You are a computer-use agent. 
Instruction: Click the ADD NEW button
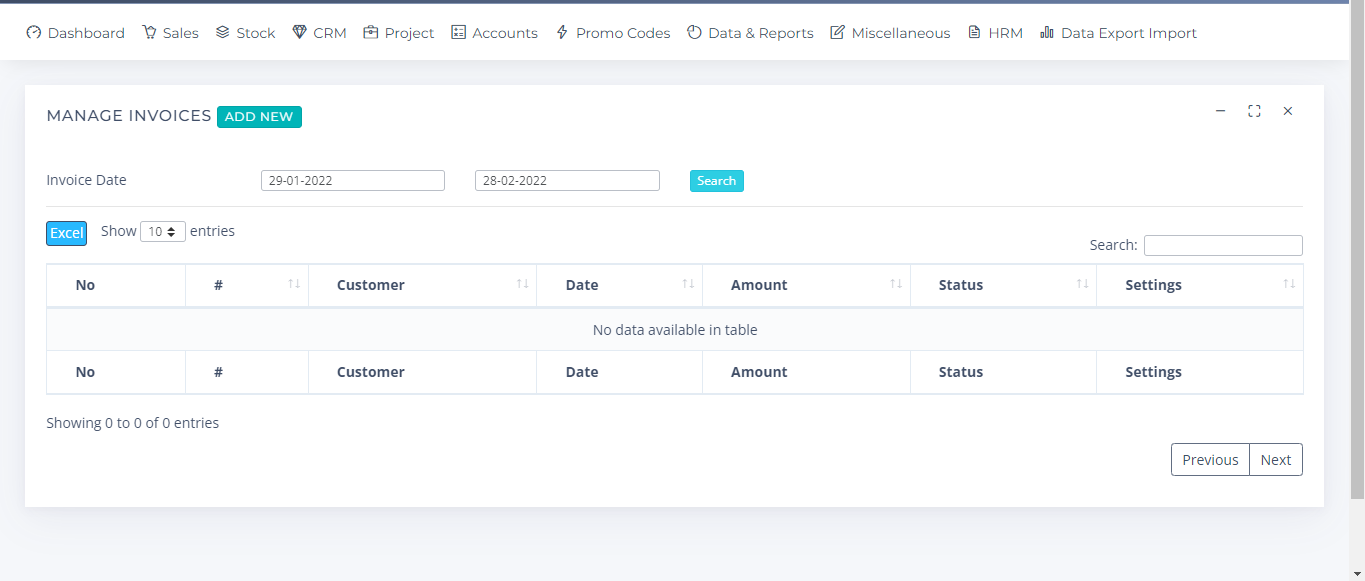tap(259, 117)
